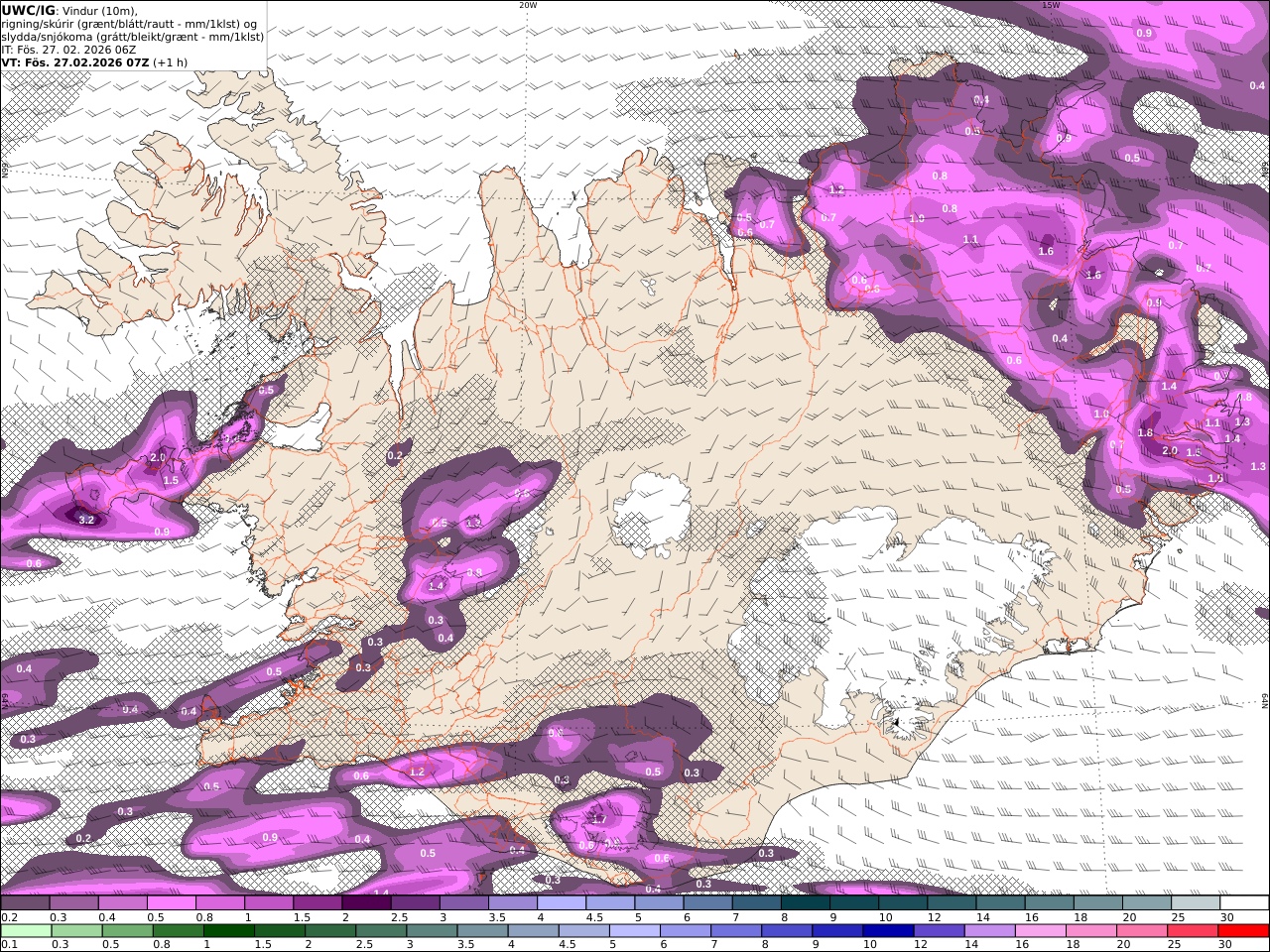Image resolution: width=1270 pixels, height=952 pixels.
Task: Pick the snow legend swatch between 2 and 2.5
Action: pyautogui.click(x=366, y=903)
